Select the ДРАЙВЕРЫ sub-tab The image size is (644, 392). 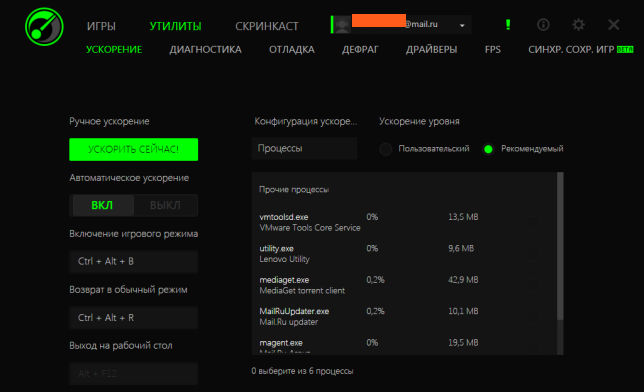(431, 50)
